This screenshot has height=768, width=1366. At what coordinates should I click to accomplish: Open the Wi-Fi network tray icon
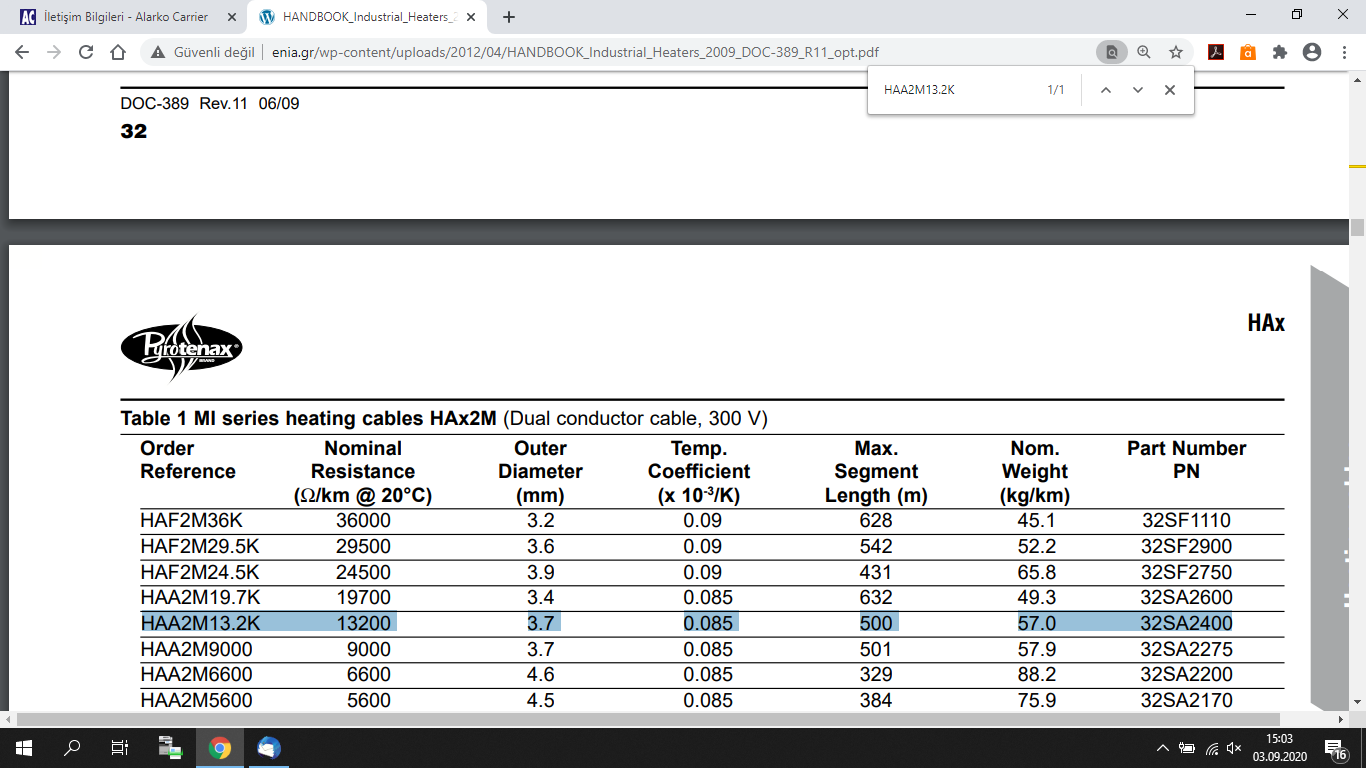[1212, 748]
